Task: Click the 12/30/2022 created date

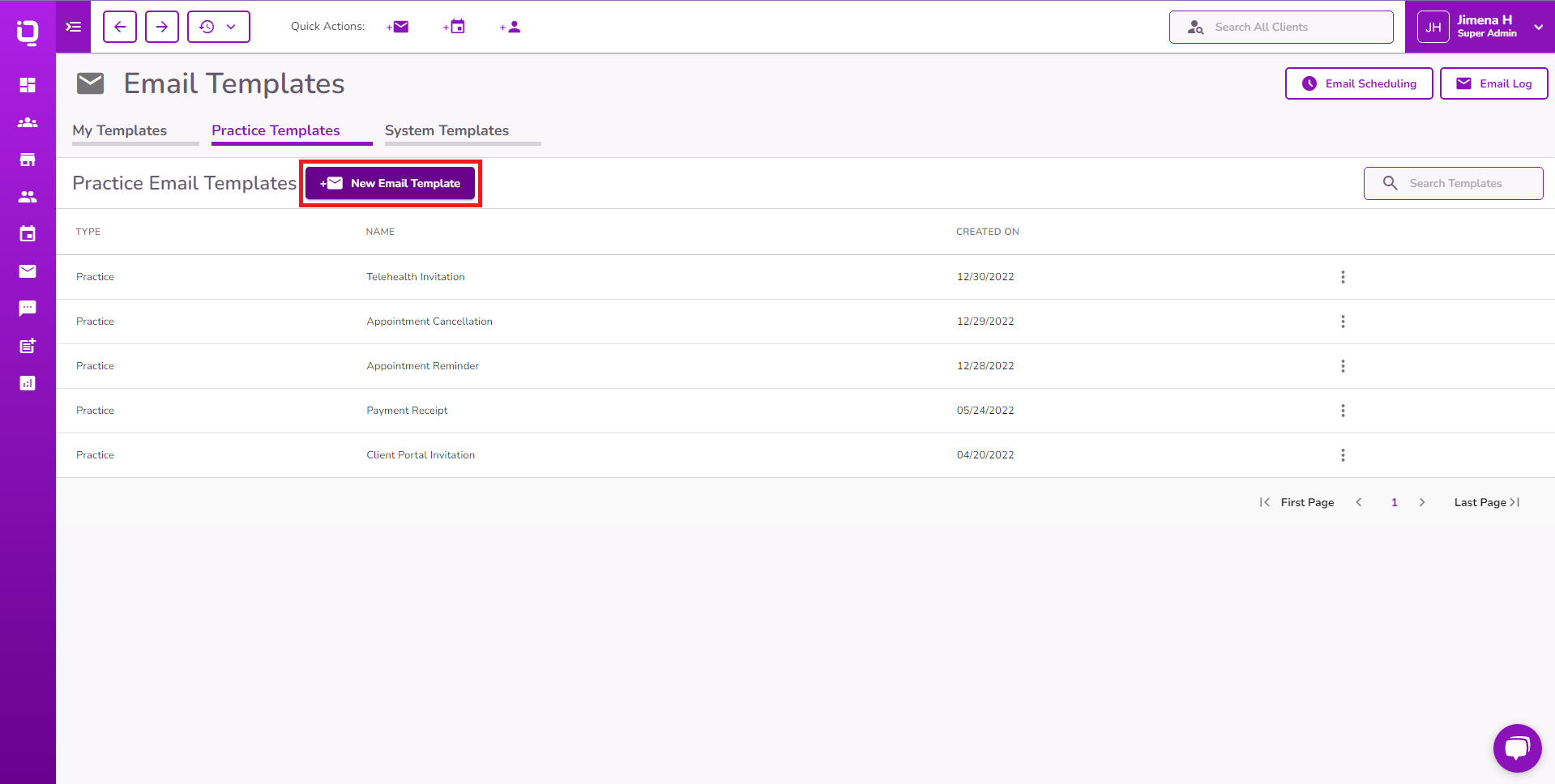Action: 985,277
